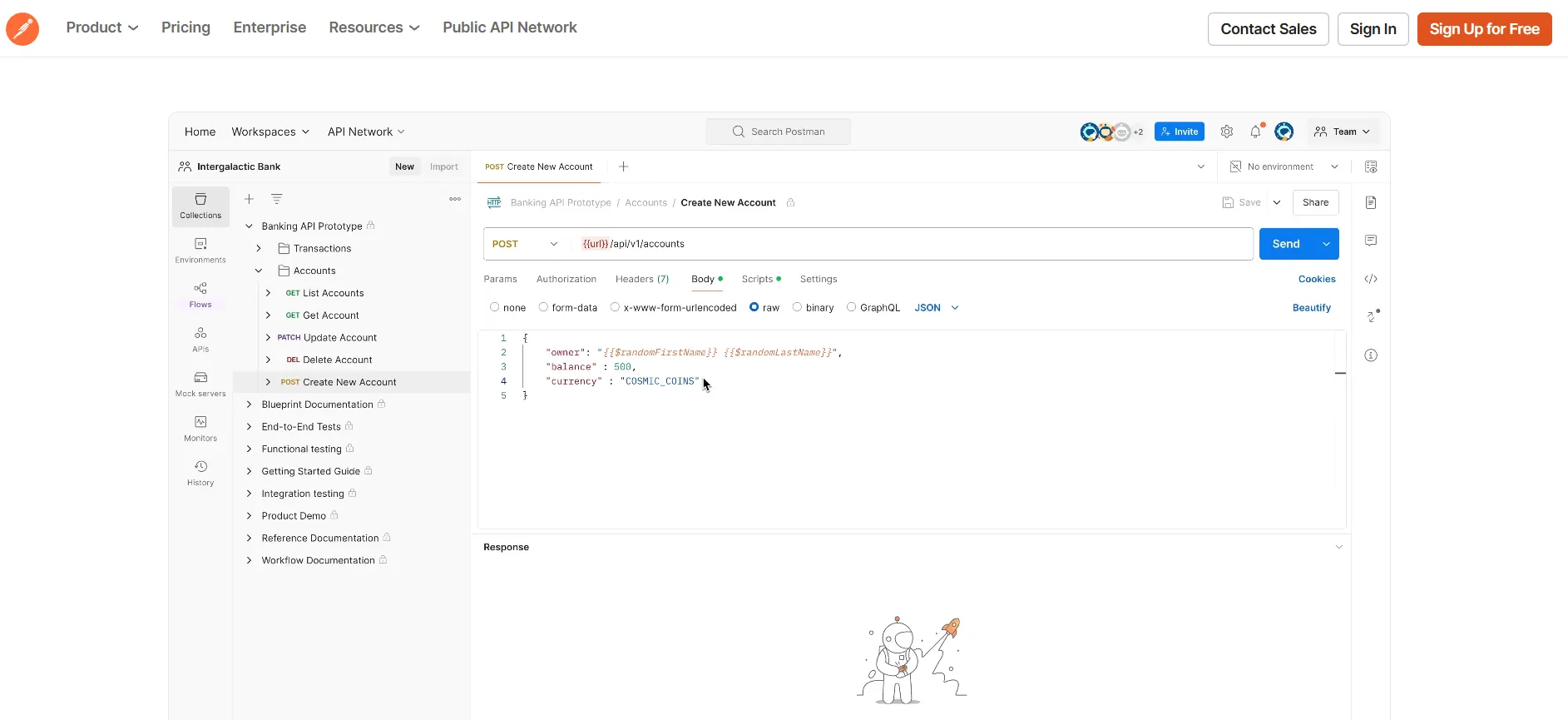
Task: Open the documentation icon in right sidebar
Action: click(x=1371, y=202)
